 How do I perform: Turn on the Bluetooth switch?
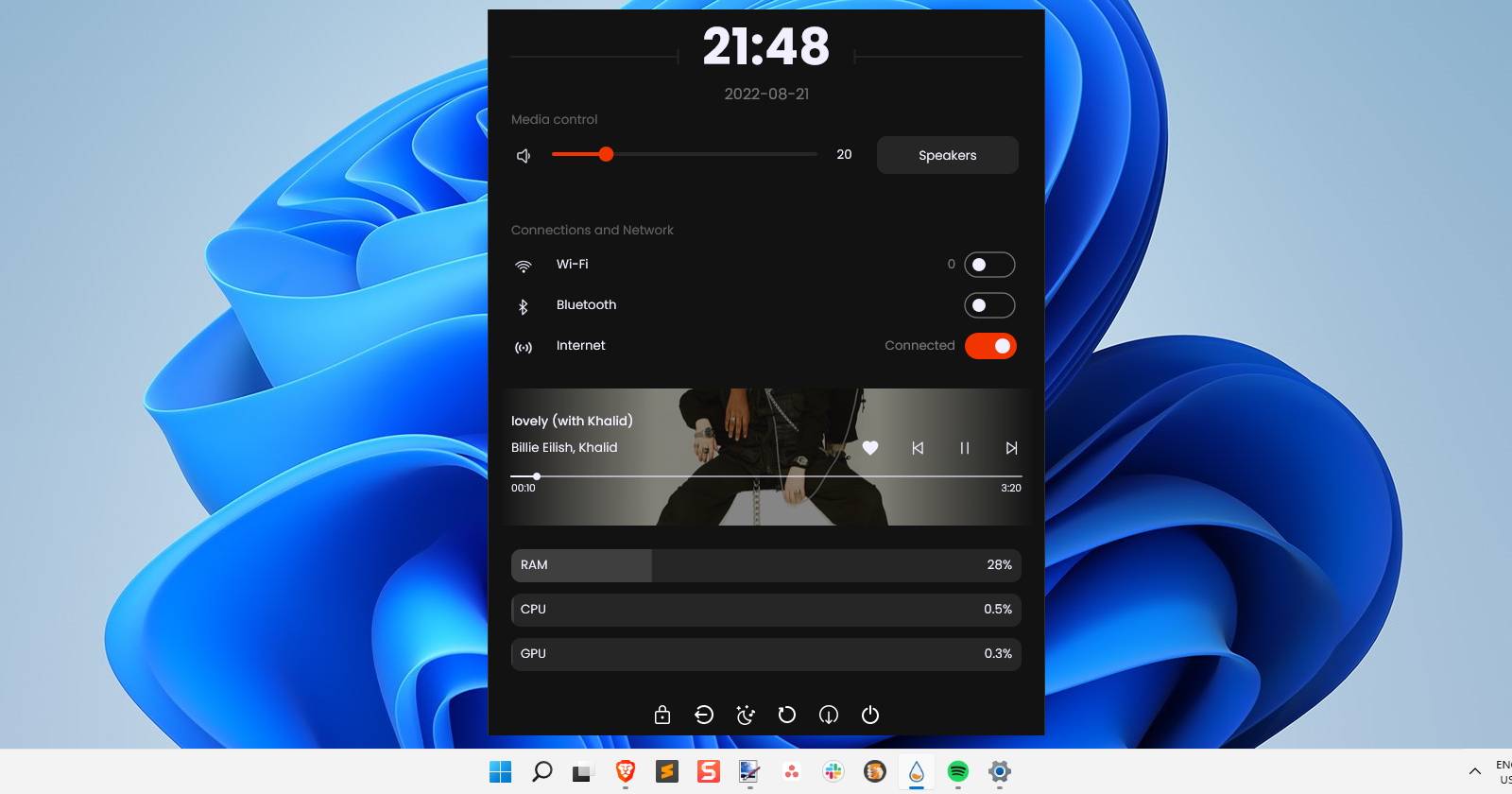[989, 305]
